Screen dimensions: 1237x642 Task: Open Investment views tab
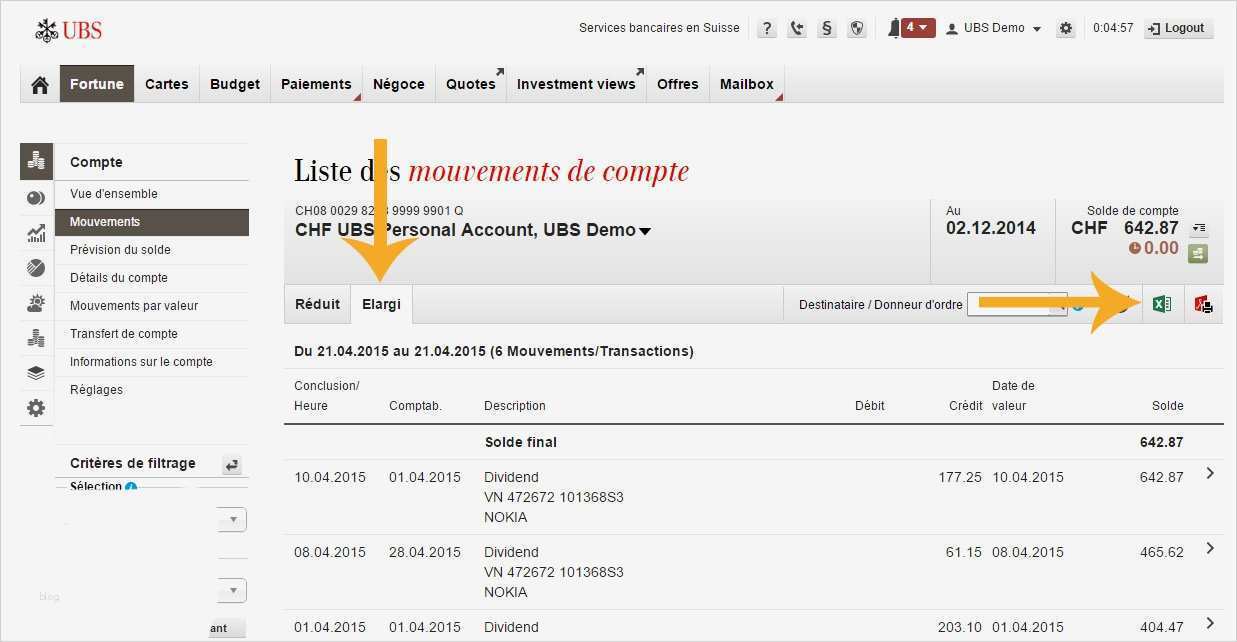point(576,84)
